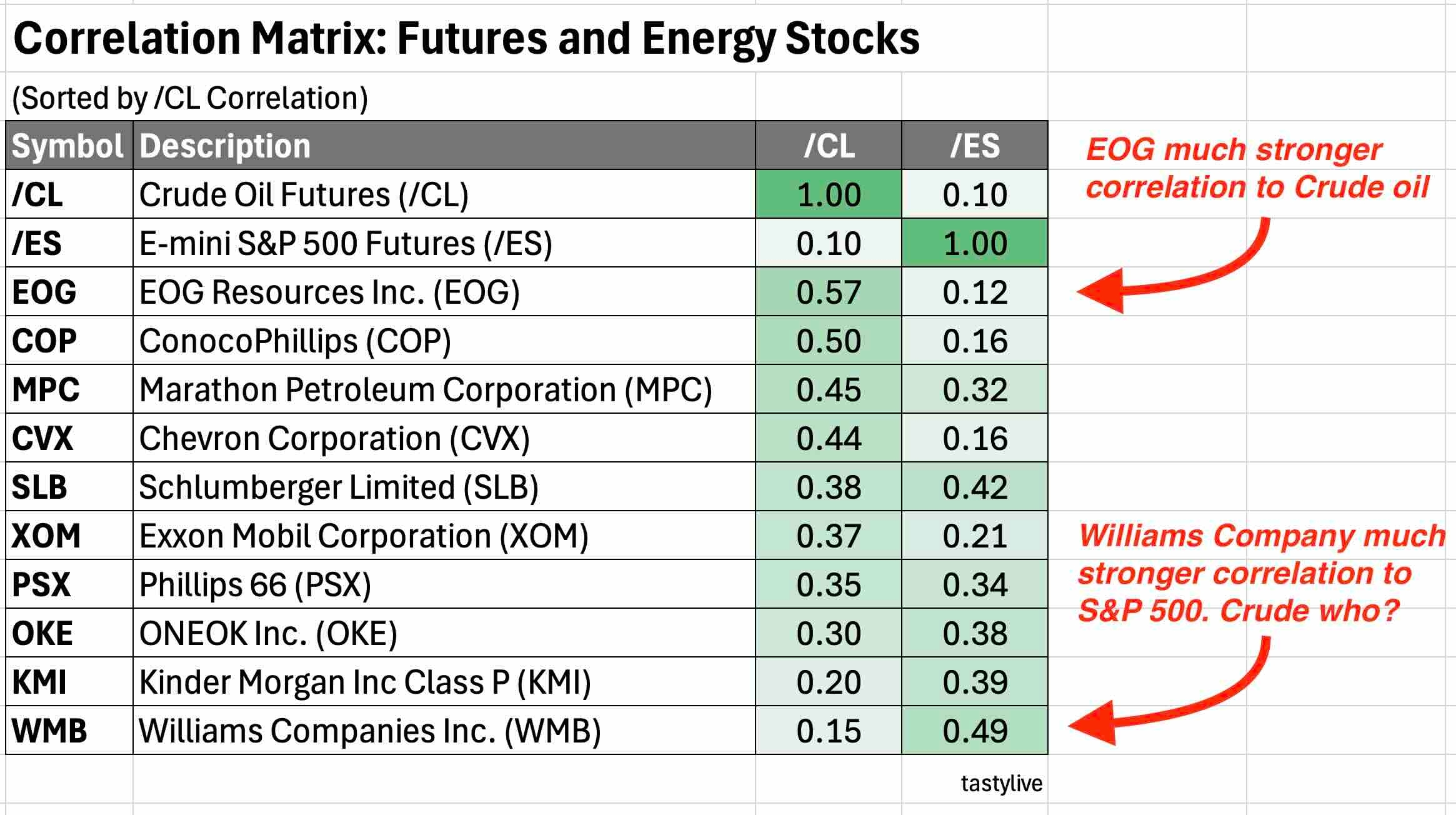Select KMI's /CL correlation cell 0.20

[828, 682]
